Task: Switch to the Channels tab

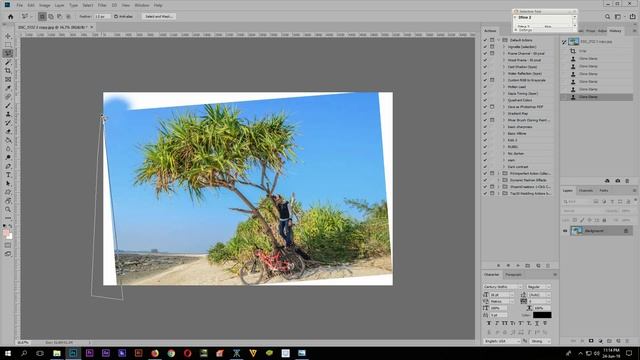Action: click(586, 191)
